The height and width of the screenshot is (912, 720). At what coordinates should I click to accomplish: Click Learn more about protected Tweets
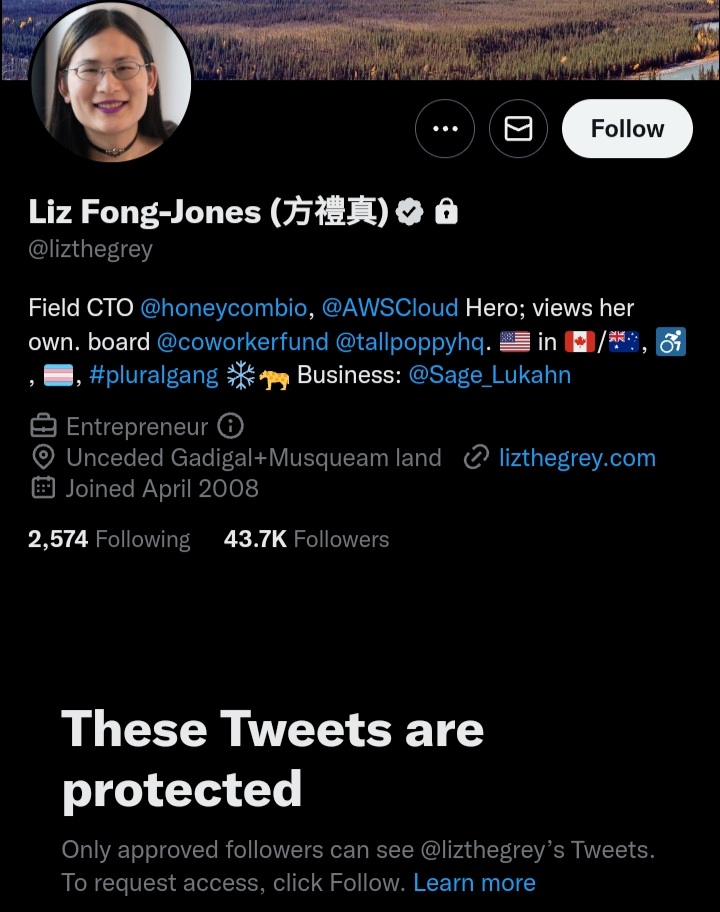pyautogui.click(x=475, y=883)
